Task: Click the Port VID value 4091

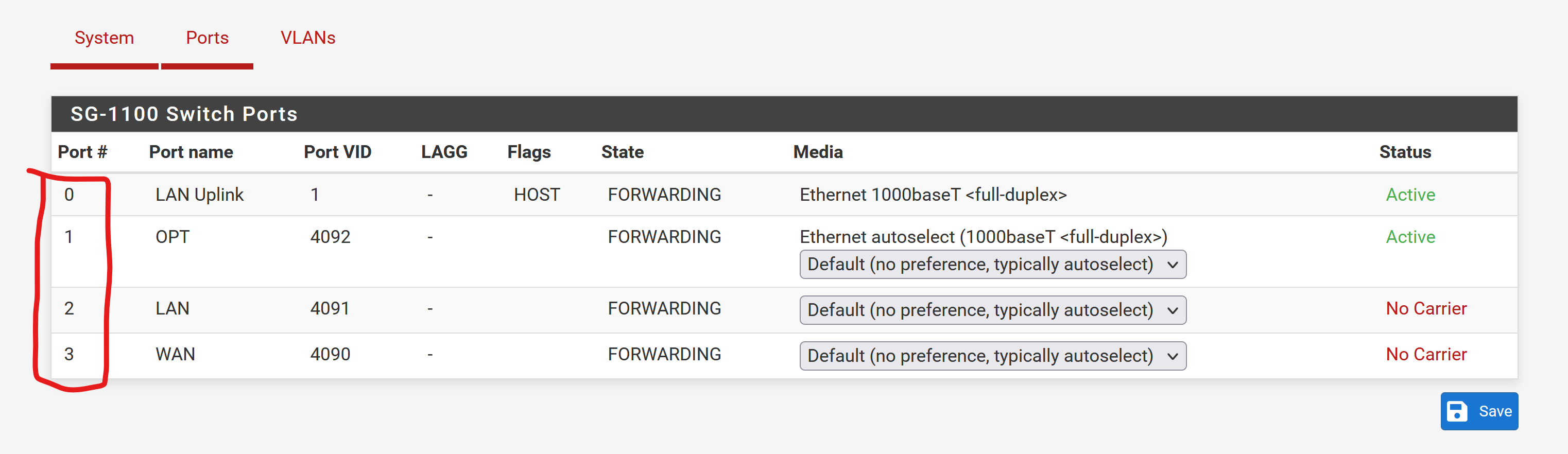Action: tap(329, 308)
